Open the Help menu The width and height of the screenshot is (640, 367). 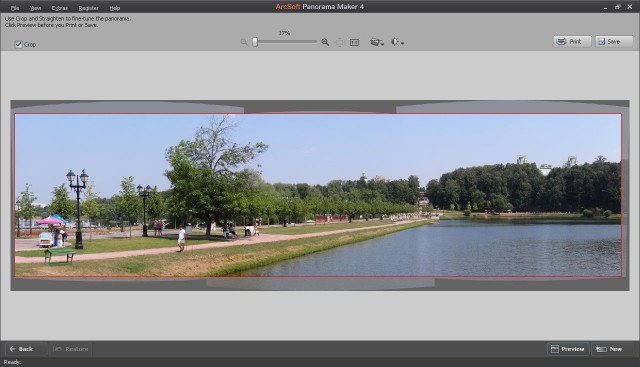[x=115, y=8]
